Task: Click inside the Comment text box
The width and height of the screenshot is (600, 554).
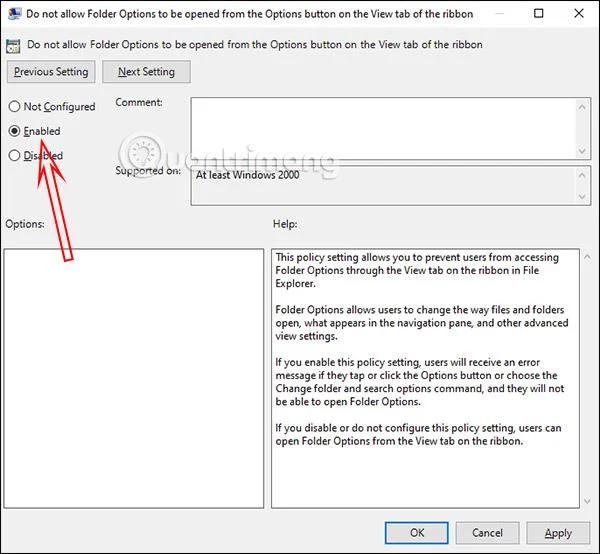Action: (383, 128)
